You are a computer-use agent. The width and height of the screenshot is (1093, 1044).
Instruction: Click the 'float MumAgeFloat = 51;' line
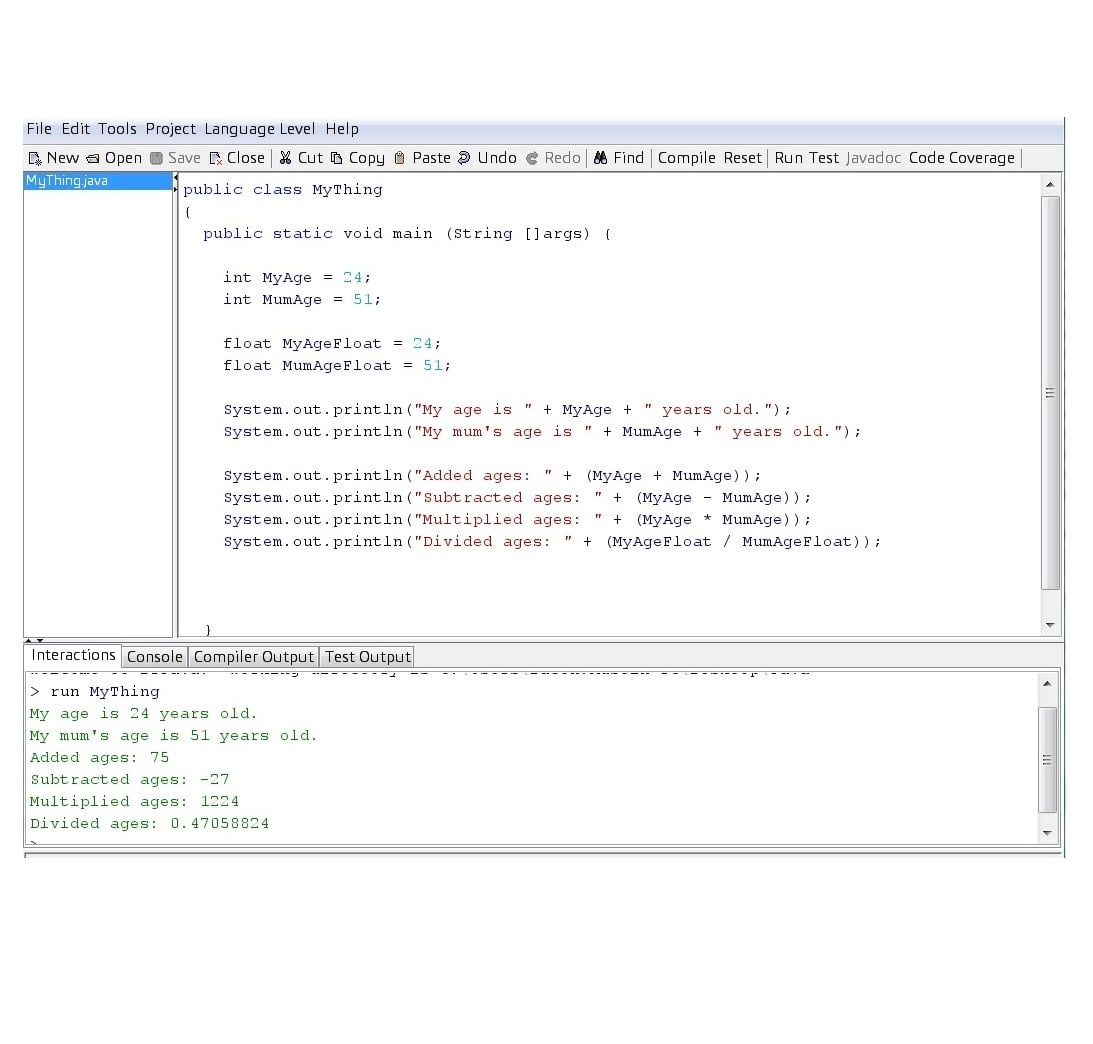click(x=337, y=365)
